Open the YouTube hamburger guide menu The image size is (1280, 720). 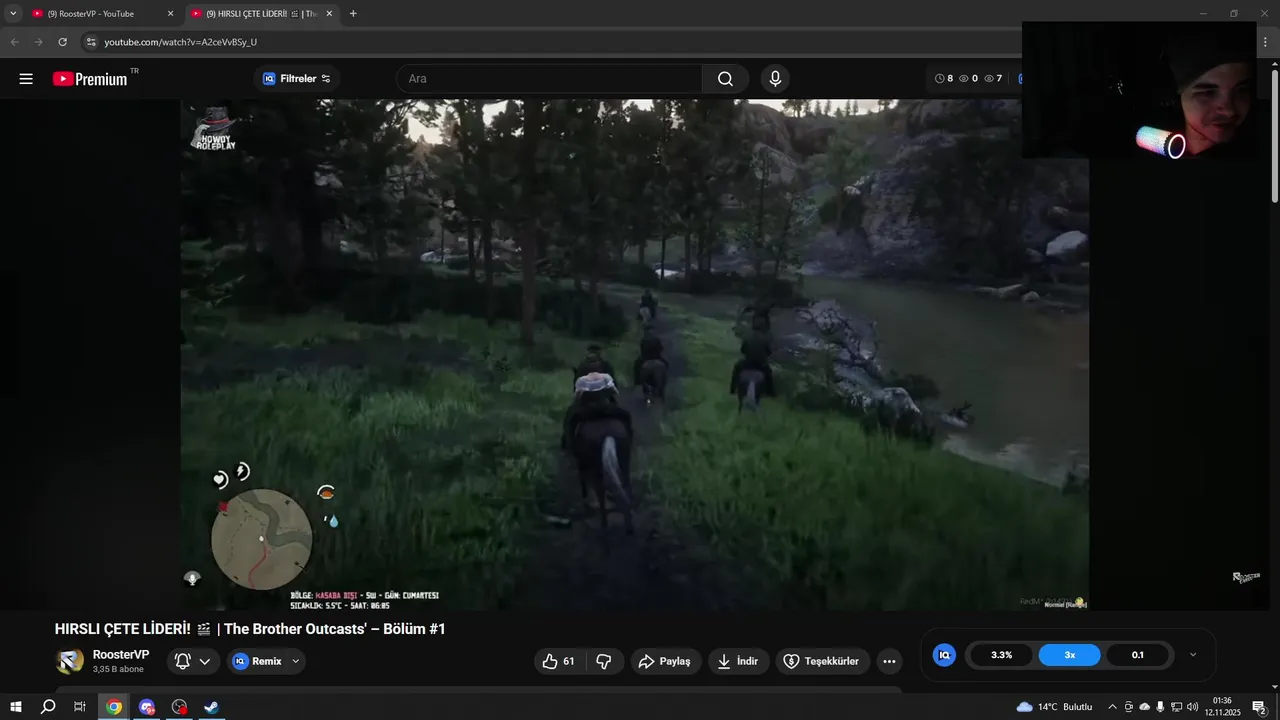[26, 79]
